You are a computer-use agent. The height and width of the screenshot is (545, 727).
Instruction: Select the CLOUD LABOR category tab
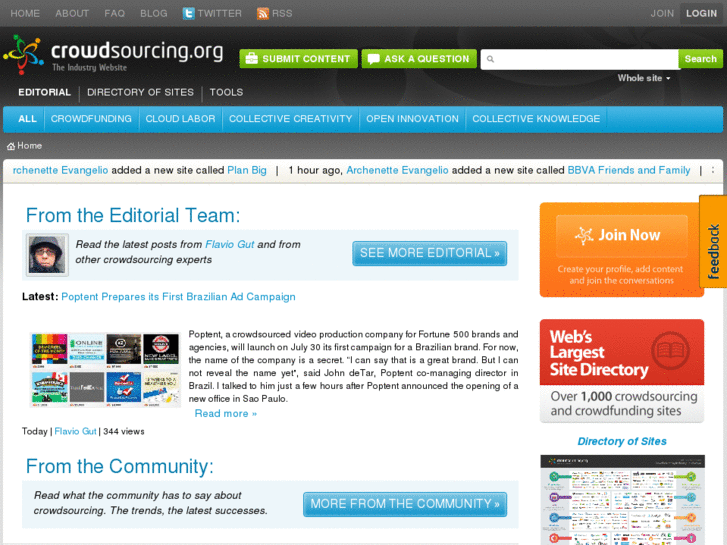pos(180,119)
